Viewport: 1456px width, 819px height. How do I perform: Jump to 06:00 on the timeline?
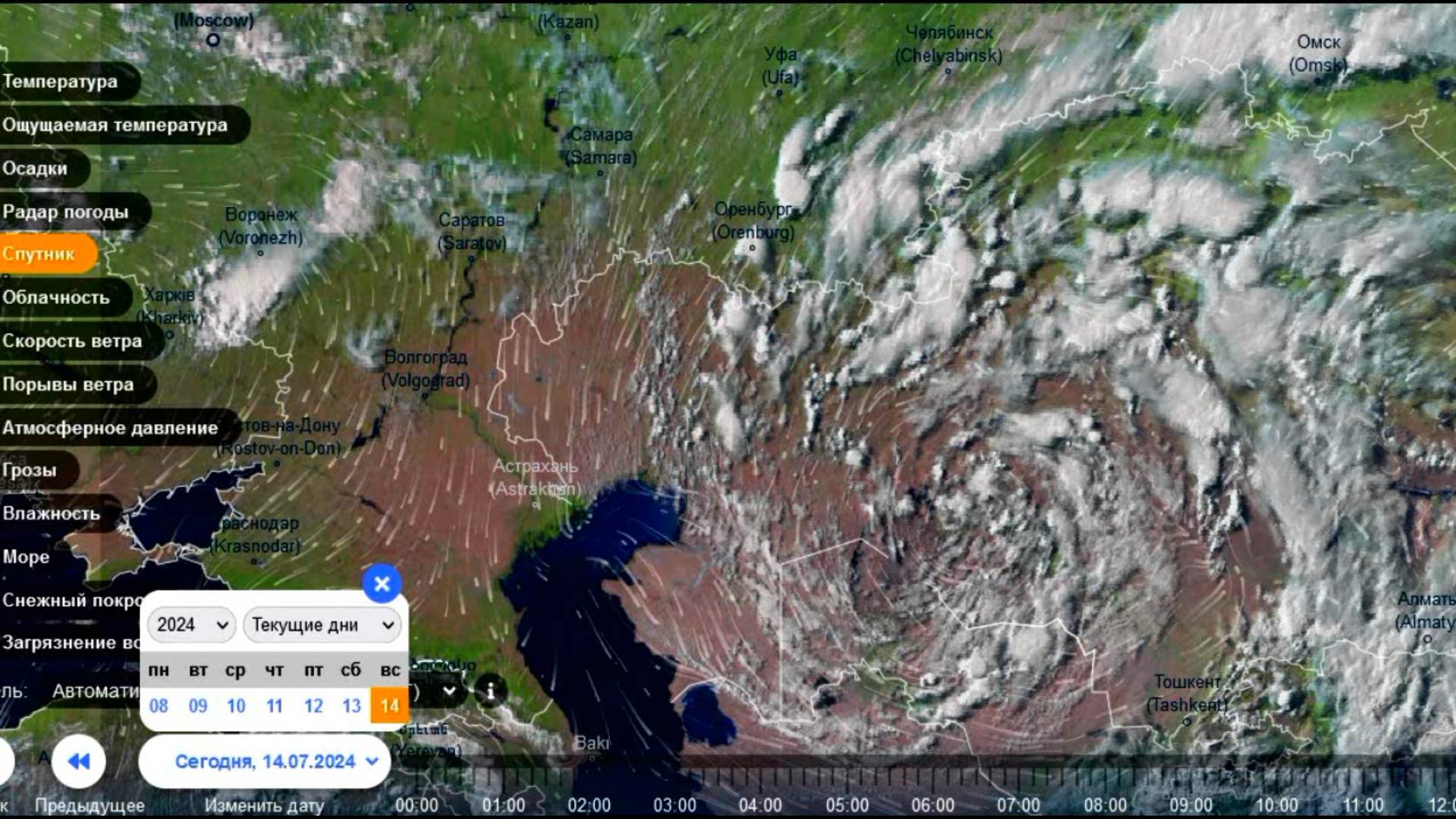[933, 805]
